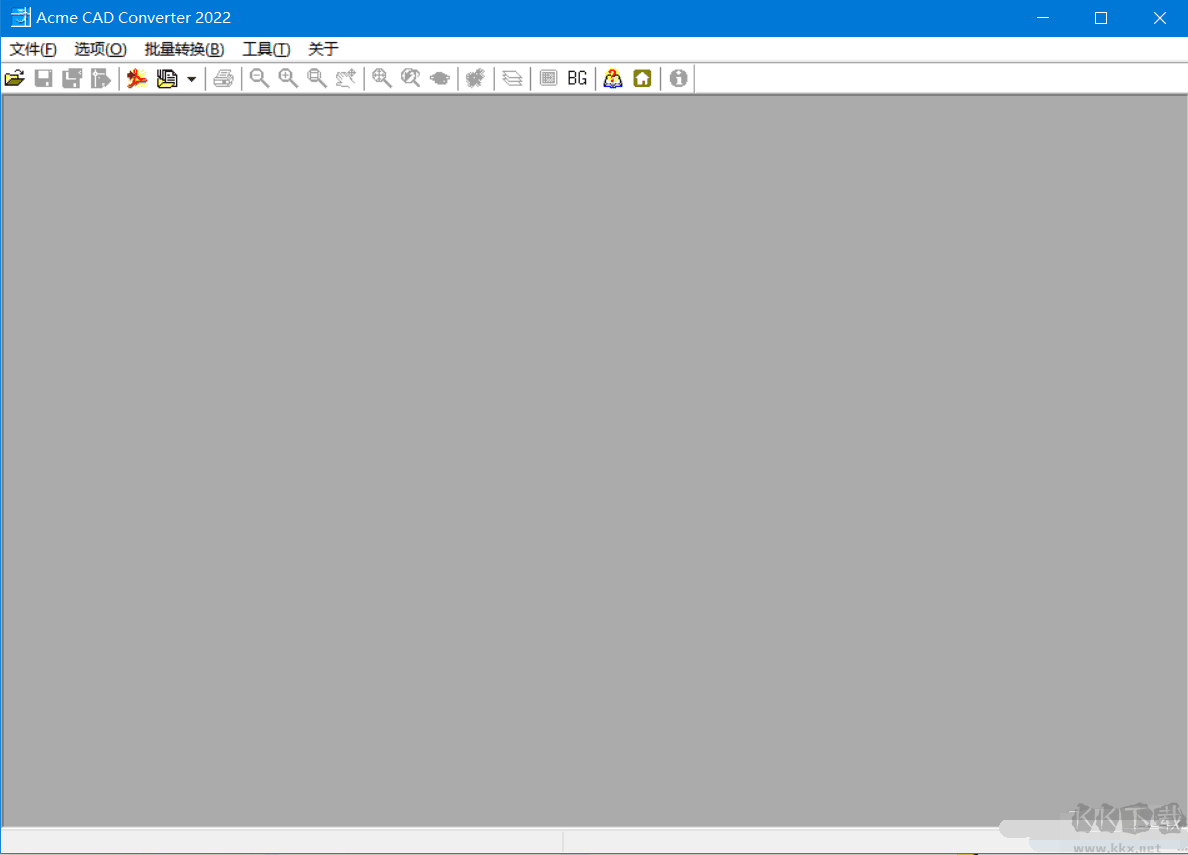
Task: Click the info button on the toolbar
Action: tap(677, 77)
